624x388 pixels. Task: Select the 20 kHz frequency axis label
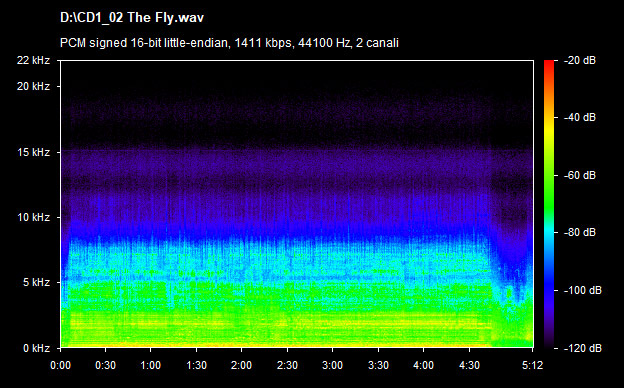click(33, 86)
